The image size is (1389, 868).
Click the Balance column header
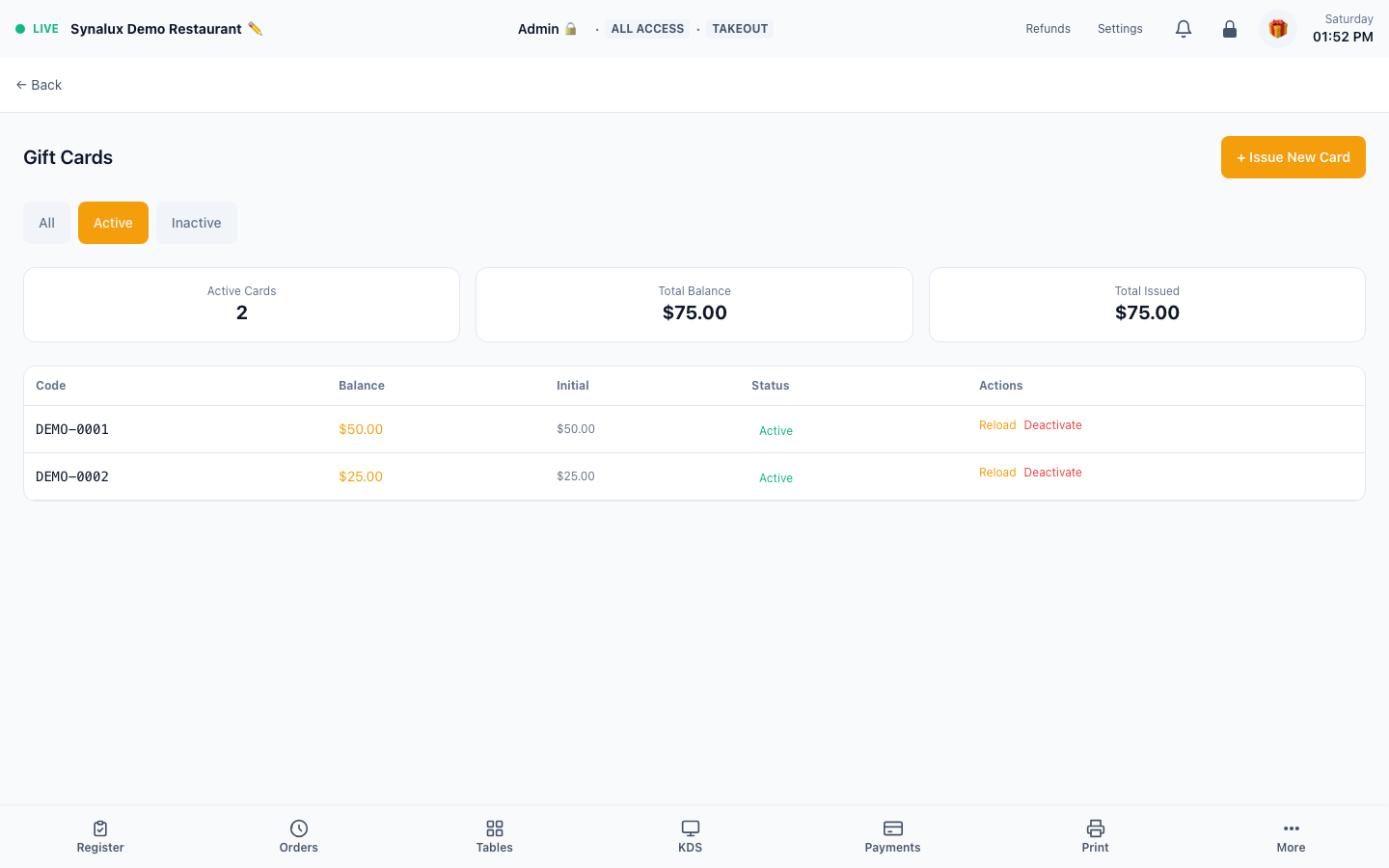pos(362,386)
